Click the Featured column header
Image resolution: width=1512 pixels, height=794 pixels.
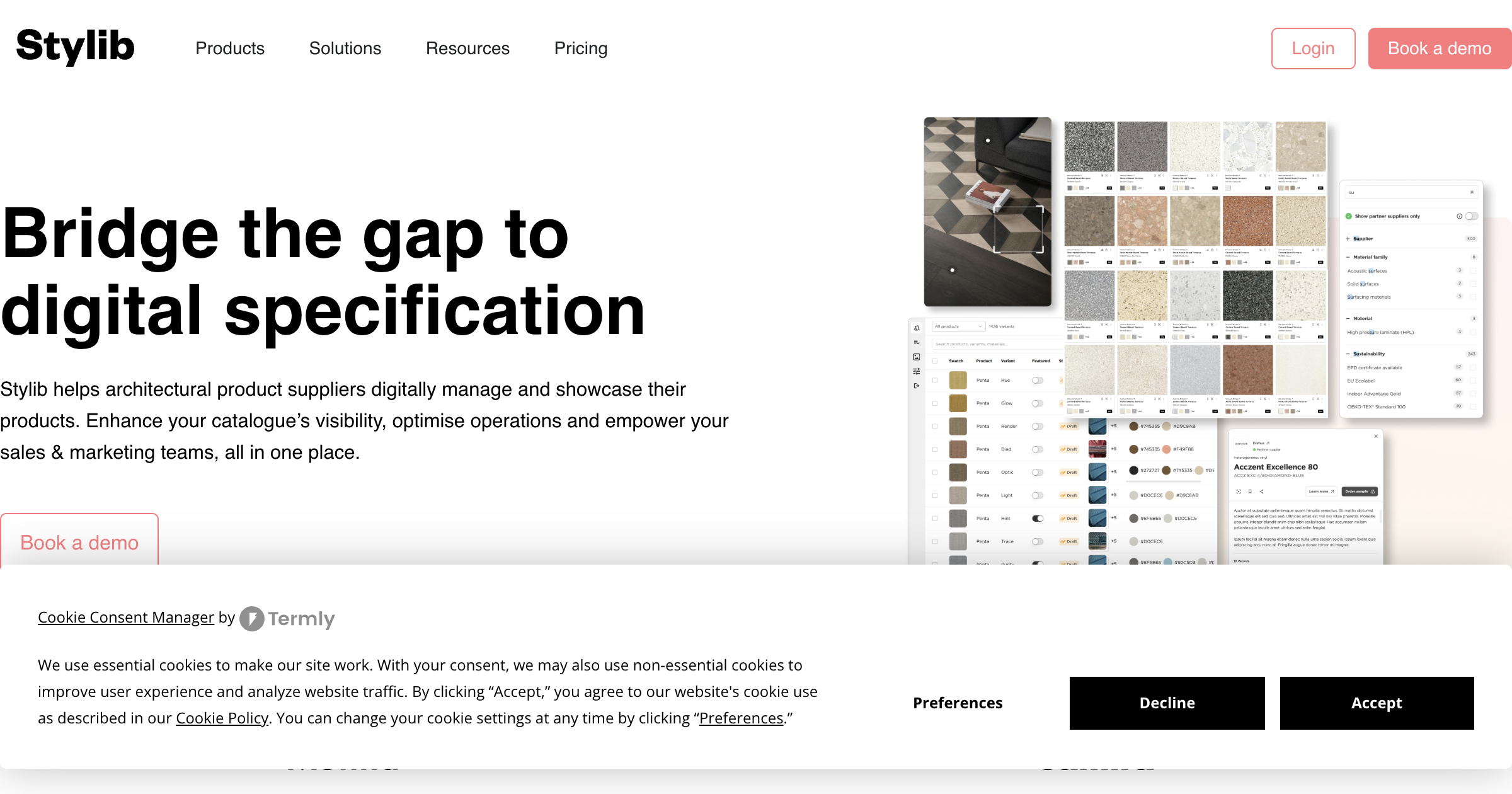[x=1041, y=361]
